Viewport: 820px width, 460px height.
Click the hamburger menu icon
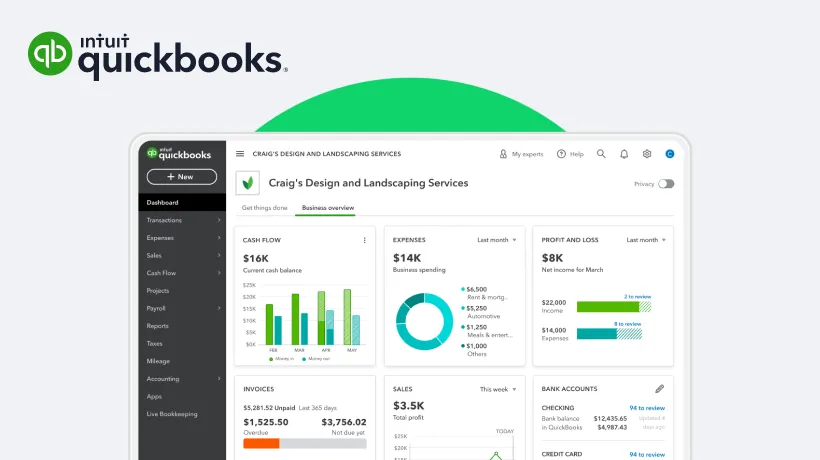click(240, 154)
